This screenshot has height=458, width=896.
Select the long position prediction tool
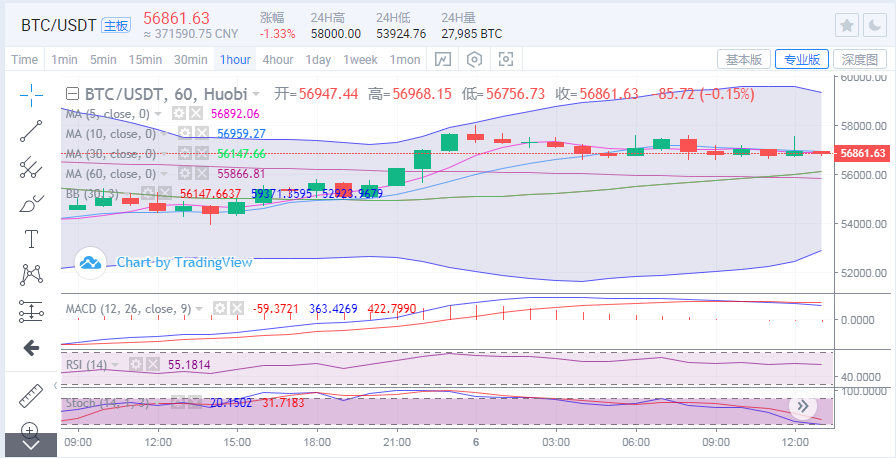click(x=31, y=311)
